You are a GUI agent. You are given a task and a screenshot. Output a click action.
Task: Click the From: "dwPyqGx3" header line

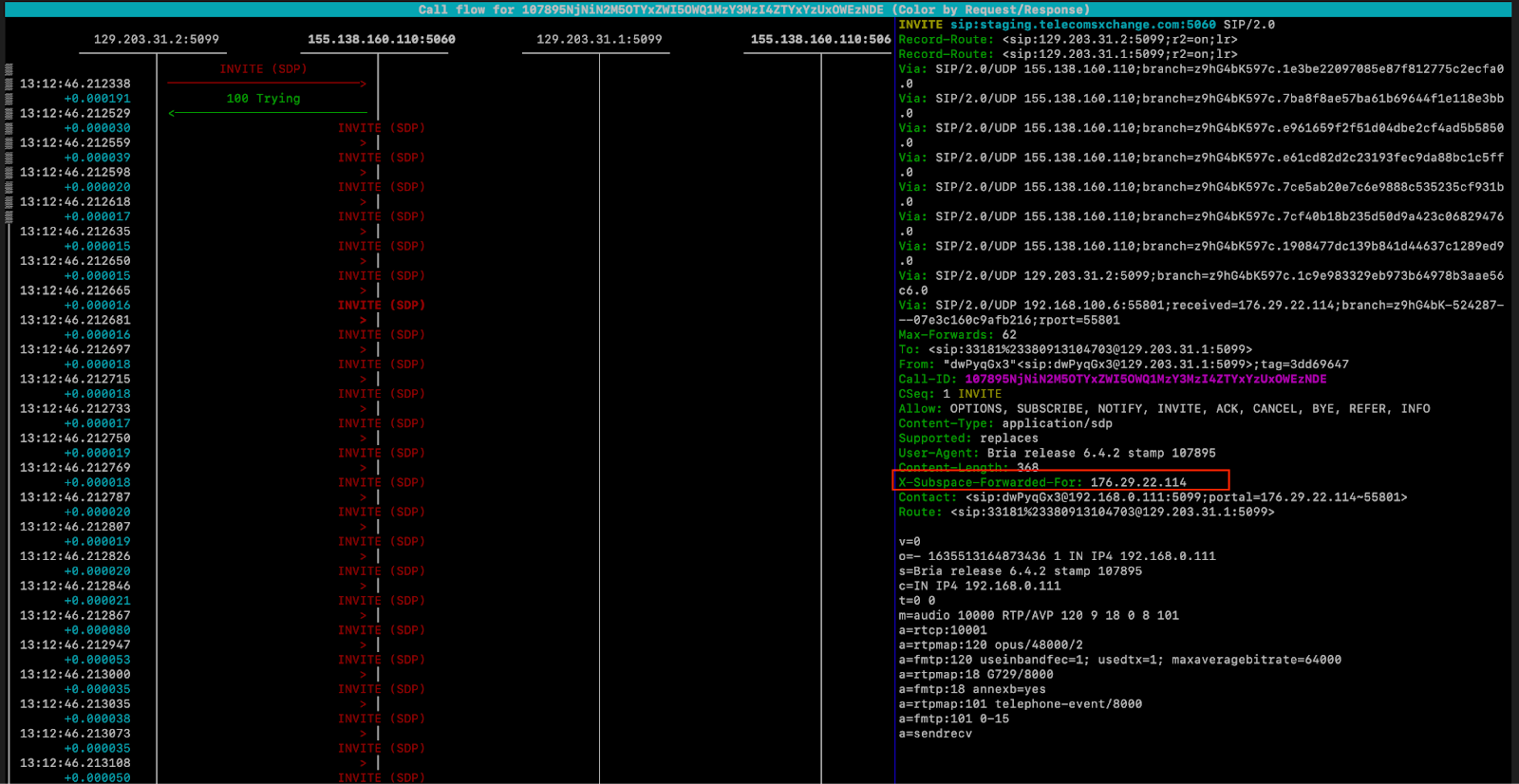[x=1123, y=364]
